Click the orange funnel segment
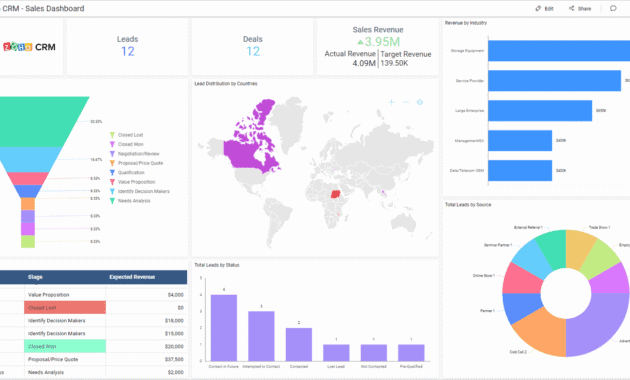 point(28,204)
